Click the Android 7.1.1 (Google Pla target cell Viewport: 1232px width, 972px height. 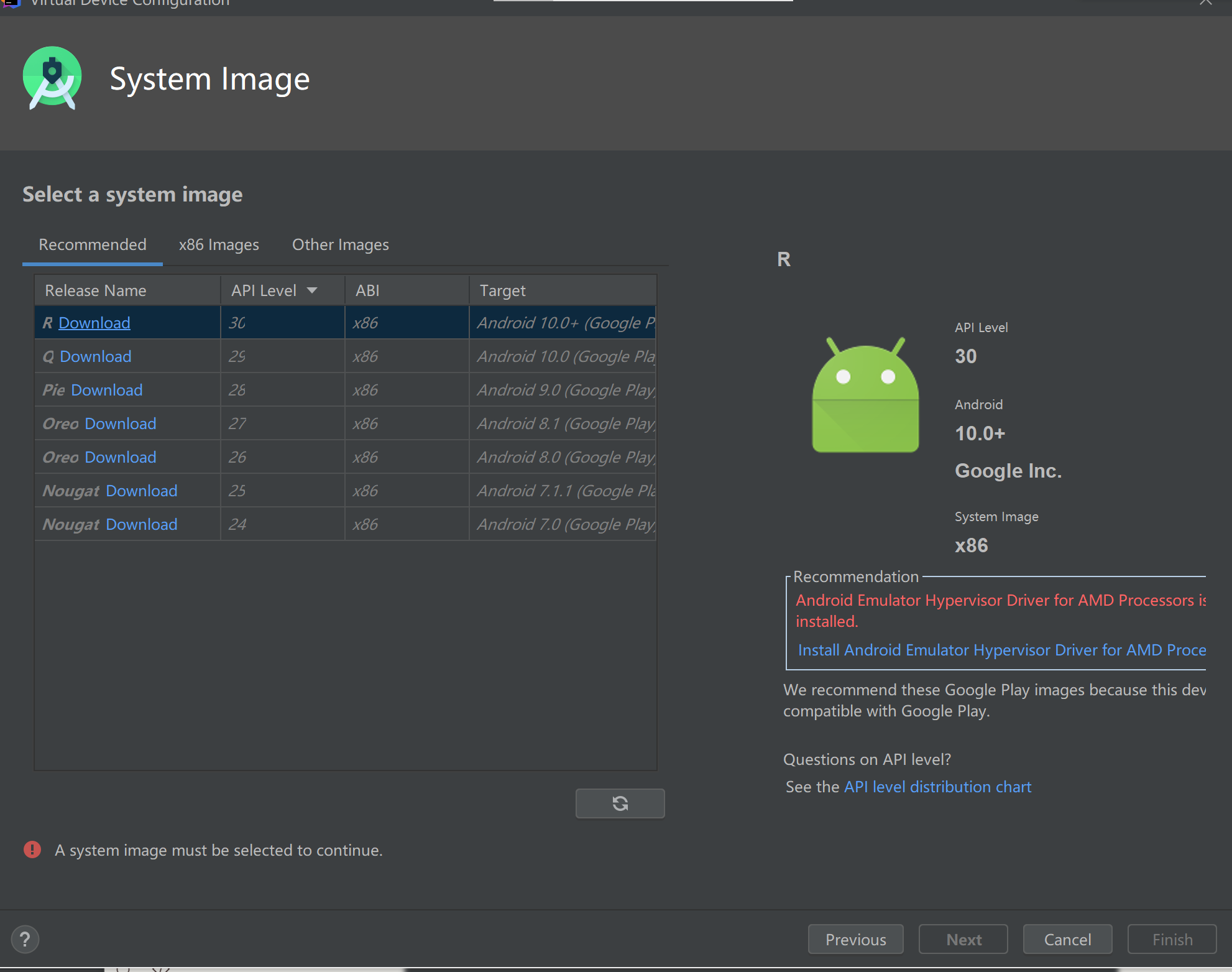click(x=563, y=491)
